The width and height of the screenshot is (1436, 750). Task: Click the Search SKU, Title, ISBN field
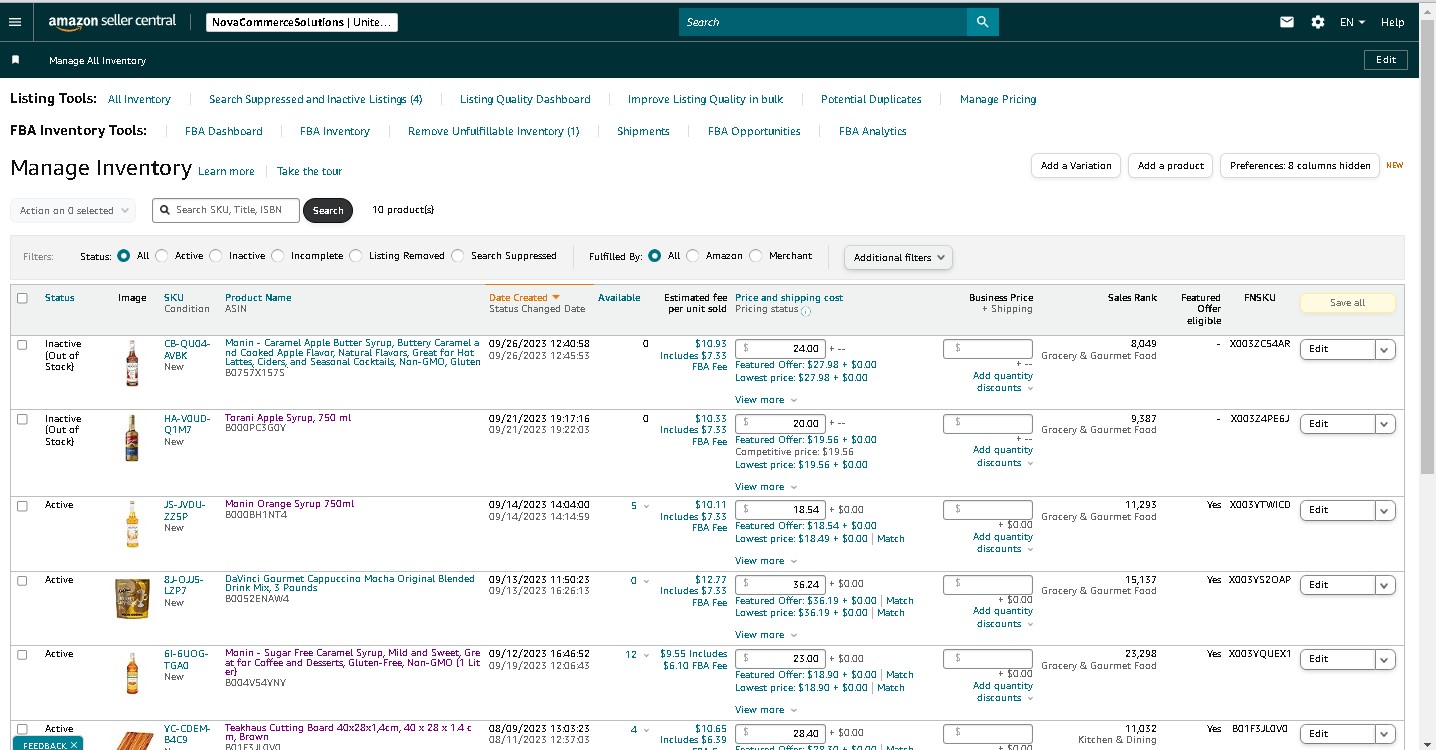coord(225,210)
